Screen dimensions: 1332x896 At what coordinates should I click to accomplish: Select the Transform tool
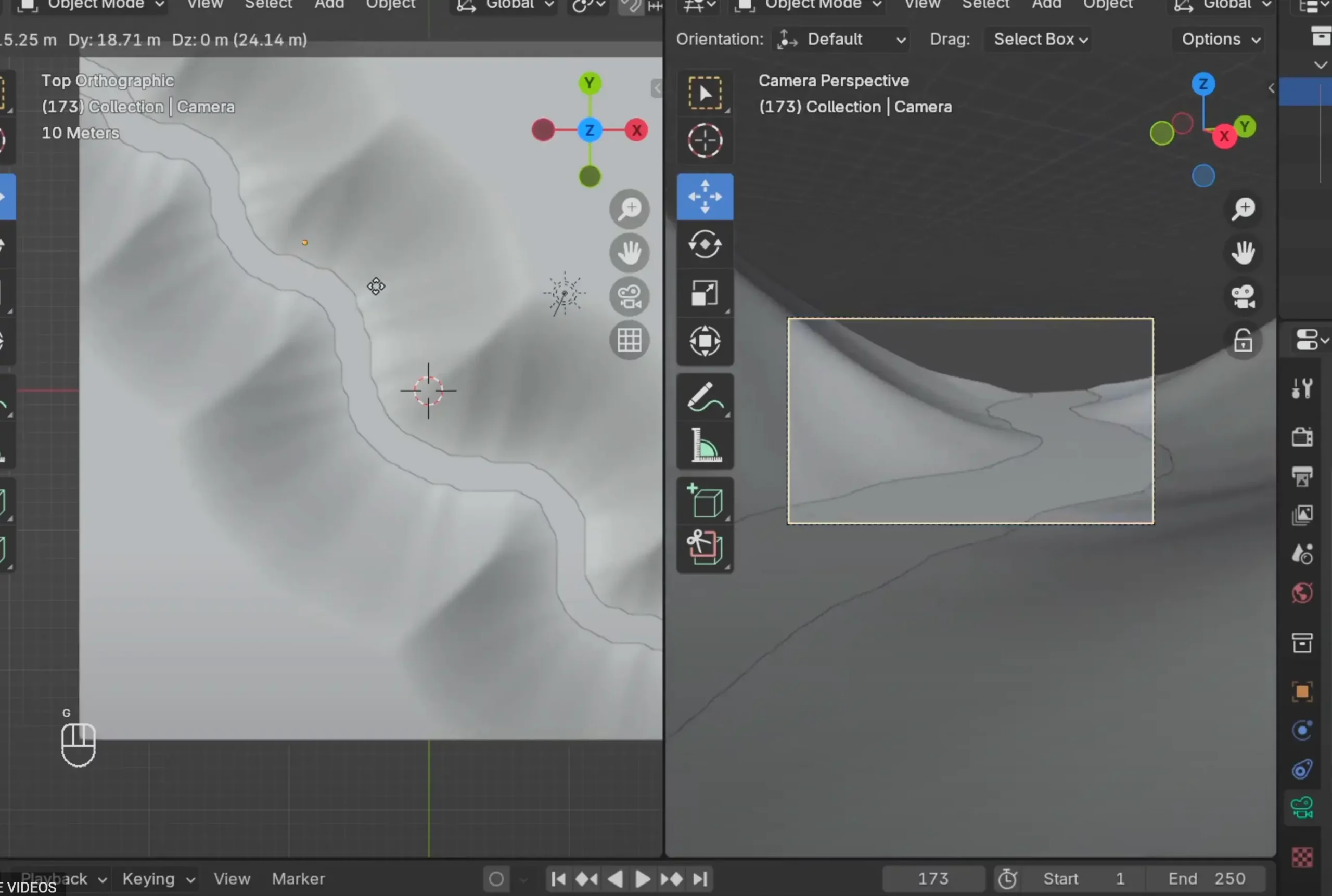point(705,341)
